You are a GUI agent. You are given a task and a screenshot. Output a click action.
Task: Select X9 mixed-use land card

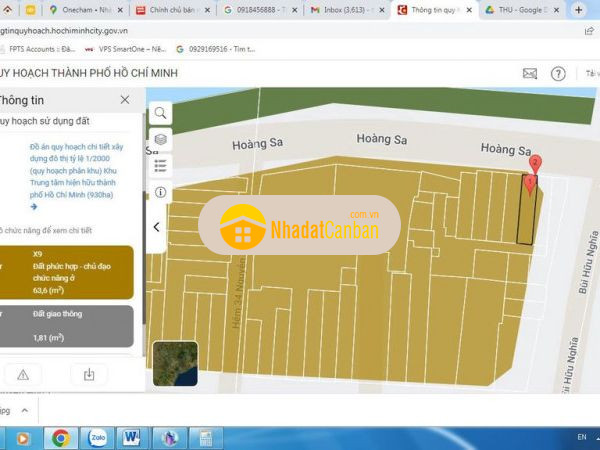68,272
